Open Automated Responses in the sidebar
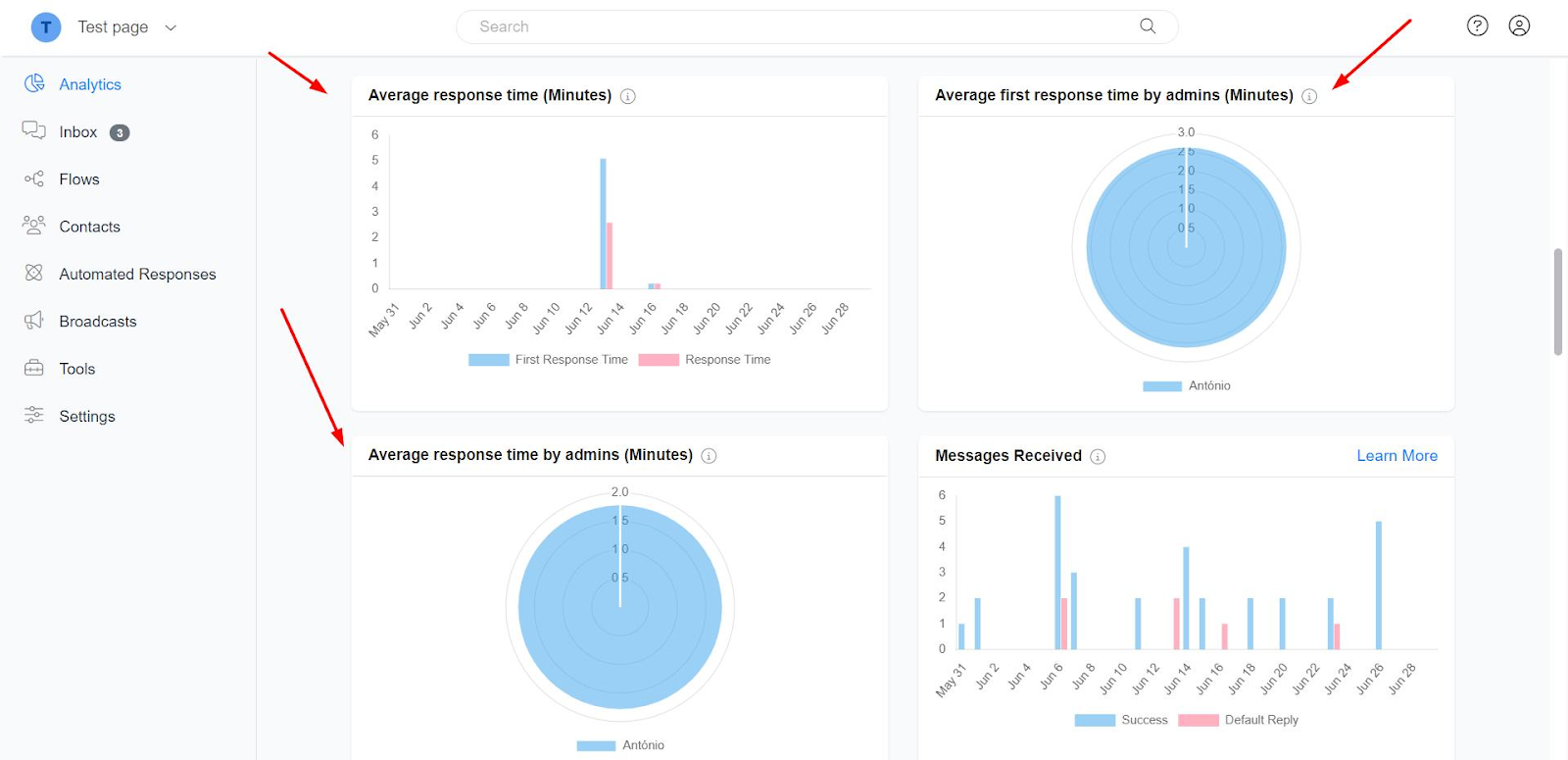This screenshot has height=760, width=1568. pos(137,275)
